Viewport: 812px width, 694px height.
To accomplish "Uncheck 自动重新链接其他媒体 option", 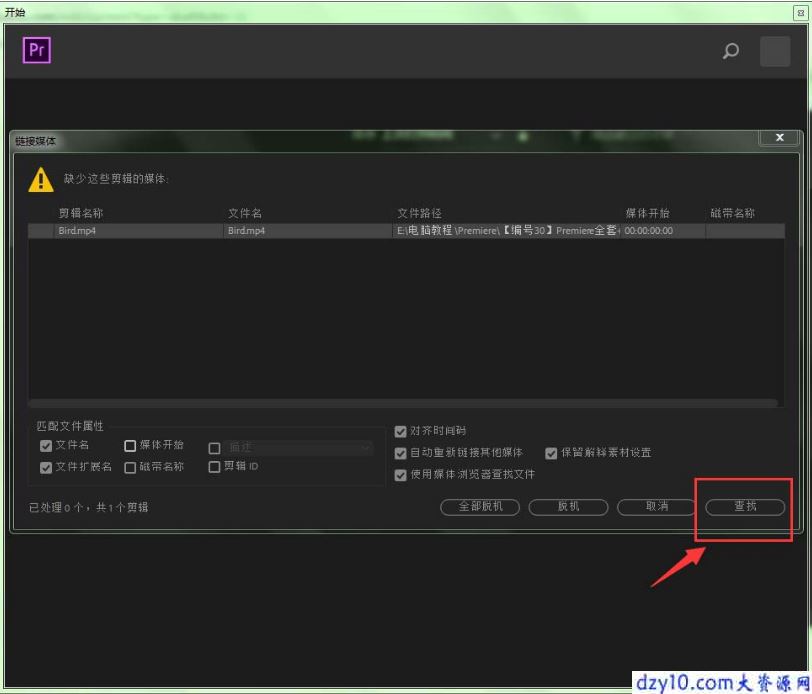I will coord(400,453).
